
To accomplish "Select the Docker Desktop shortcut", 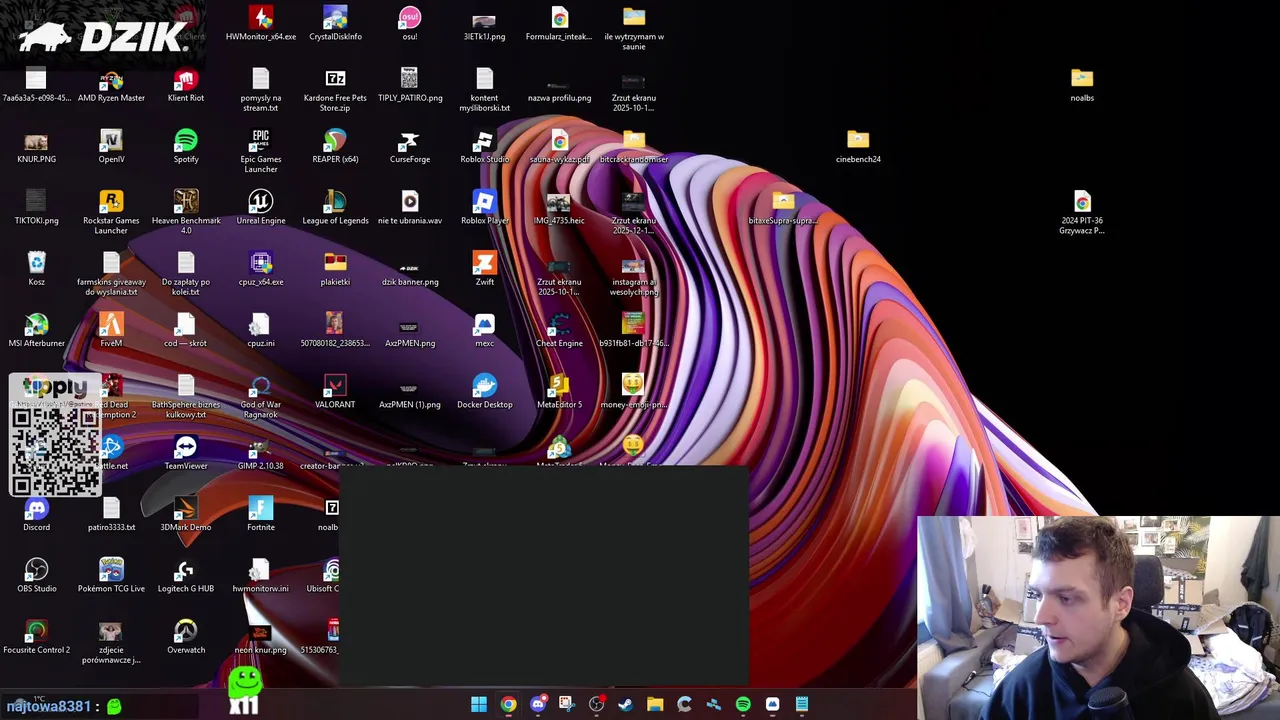I will click(484, 392).
